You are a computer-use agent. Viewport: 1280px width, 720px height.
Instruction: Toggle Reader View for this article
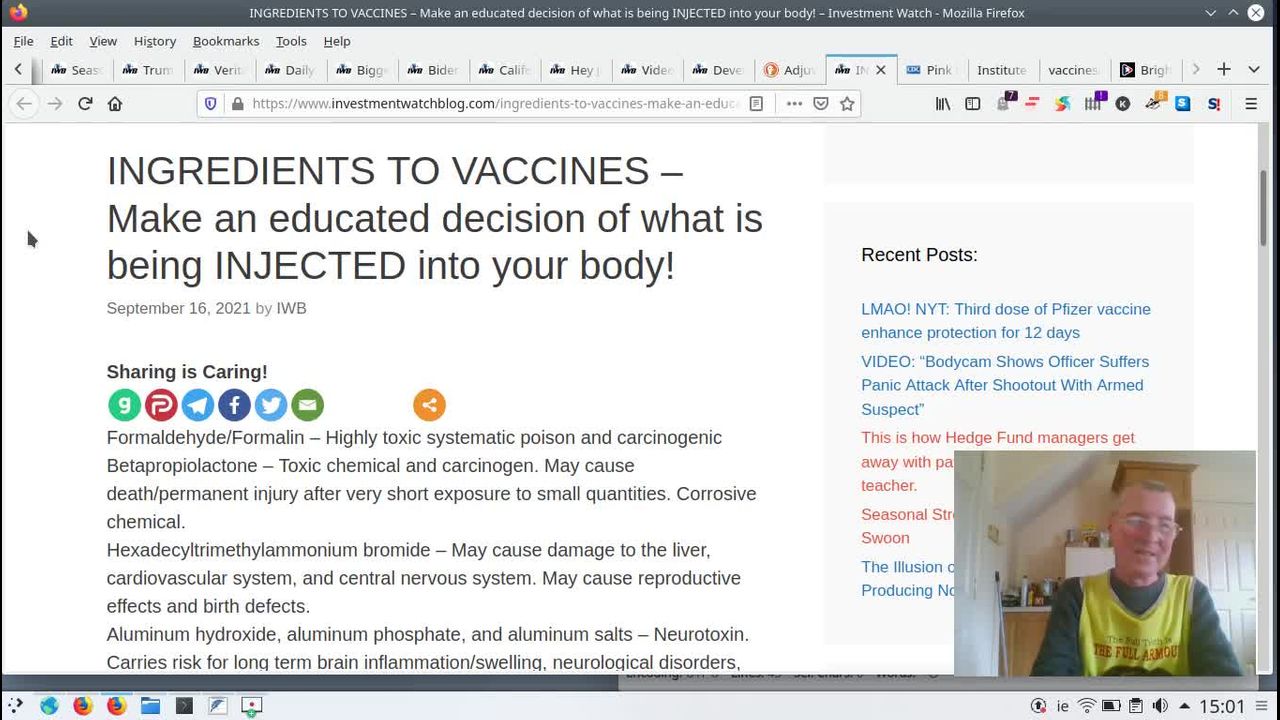click(757, 104)
